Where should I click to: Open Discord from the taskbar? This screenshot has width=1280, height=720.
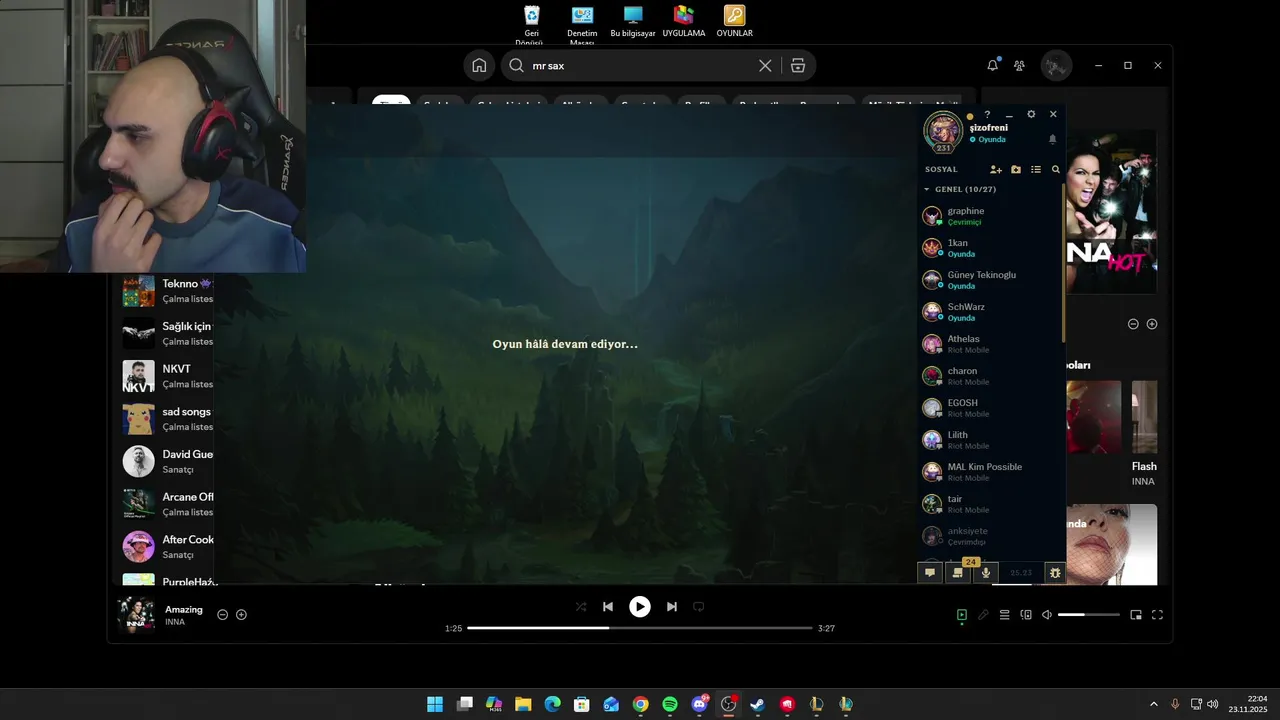[699, 704]
